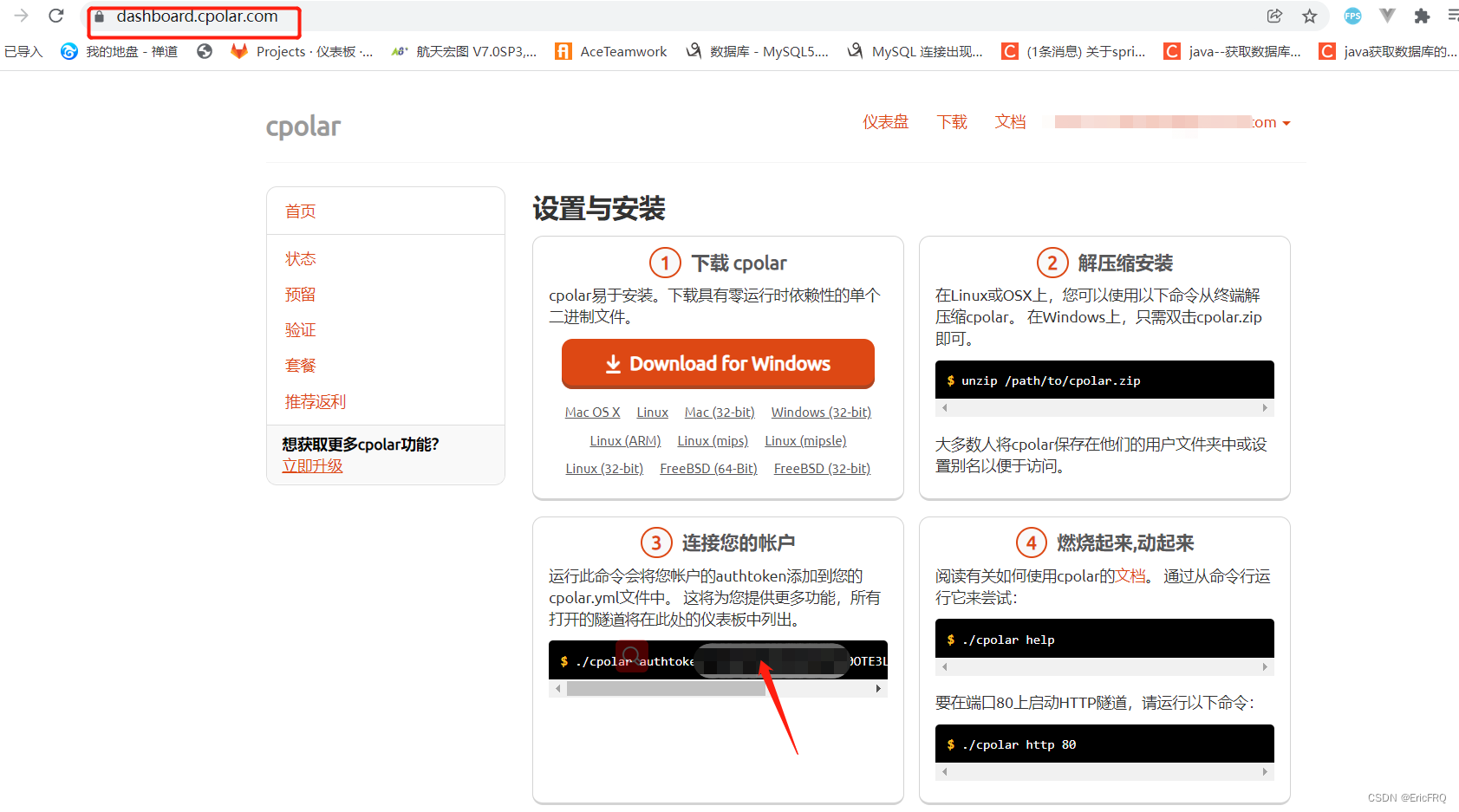Open 状态 in the sidebar

[301, 259]
